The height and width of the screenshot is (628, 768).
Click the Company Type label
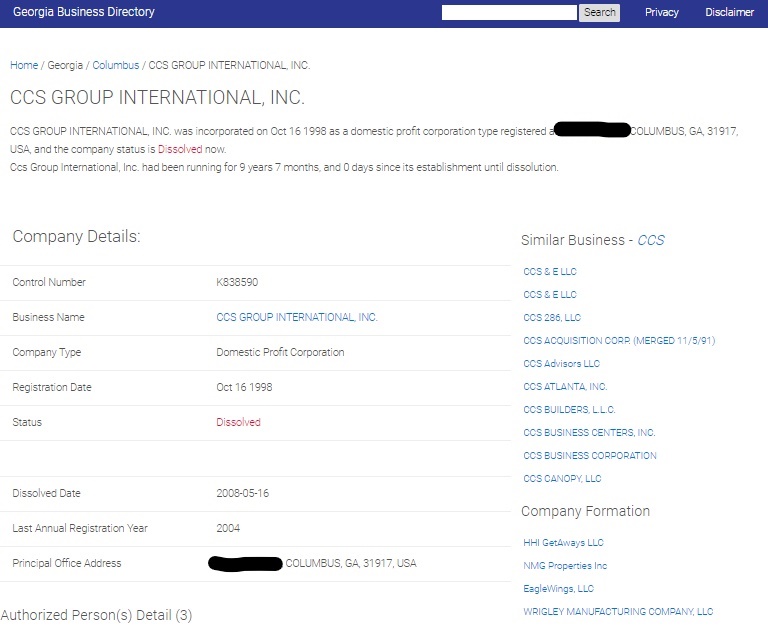47,352
